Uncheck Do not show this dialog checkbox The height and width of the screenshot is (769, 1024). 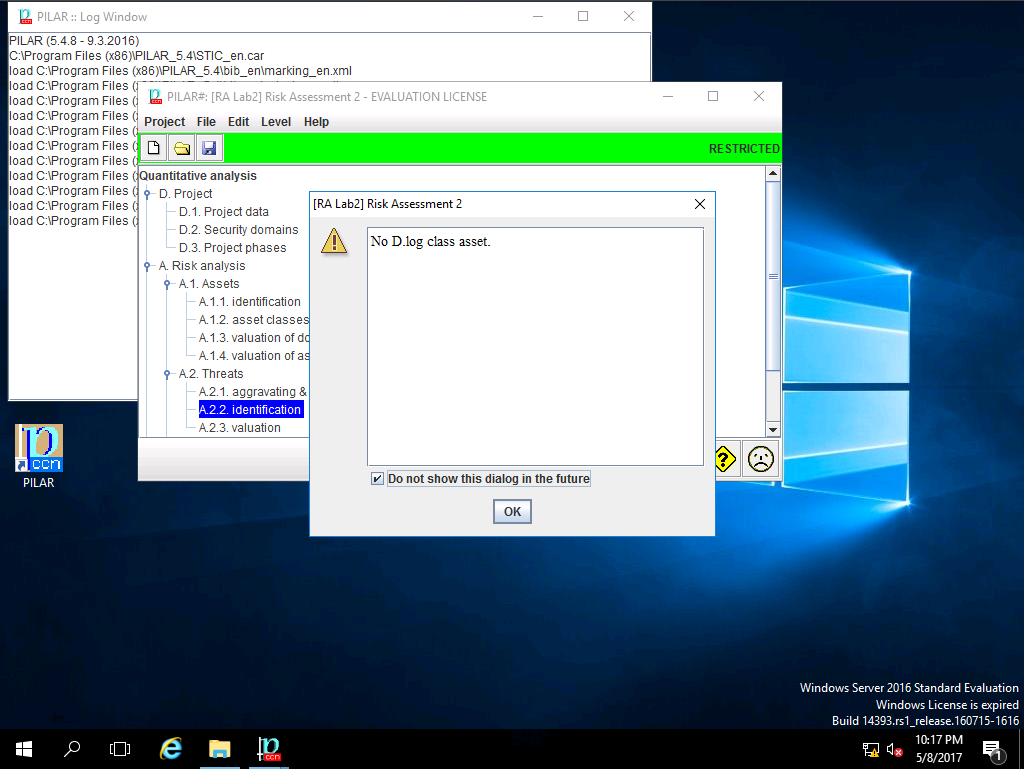click(x=377, y=479)
